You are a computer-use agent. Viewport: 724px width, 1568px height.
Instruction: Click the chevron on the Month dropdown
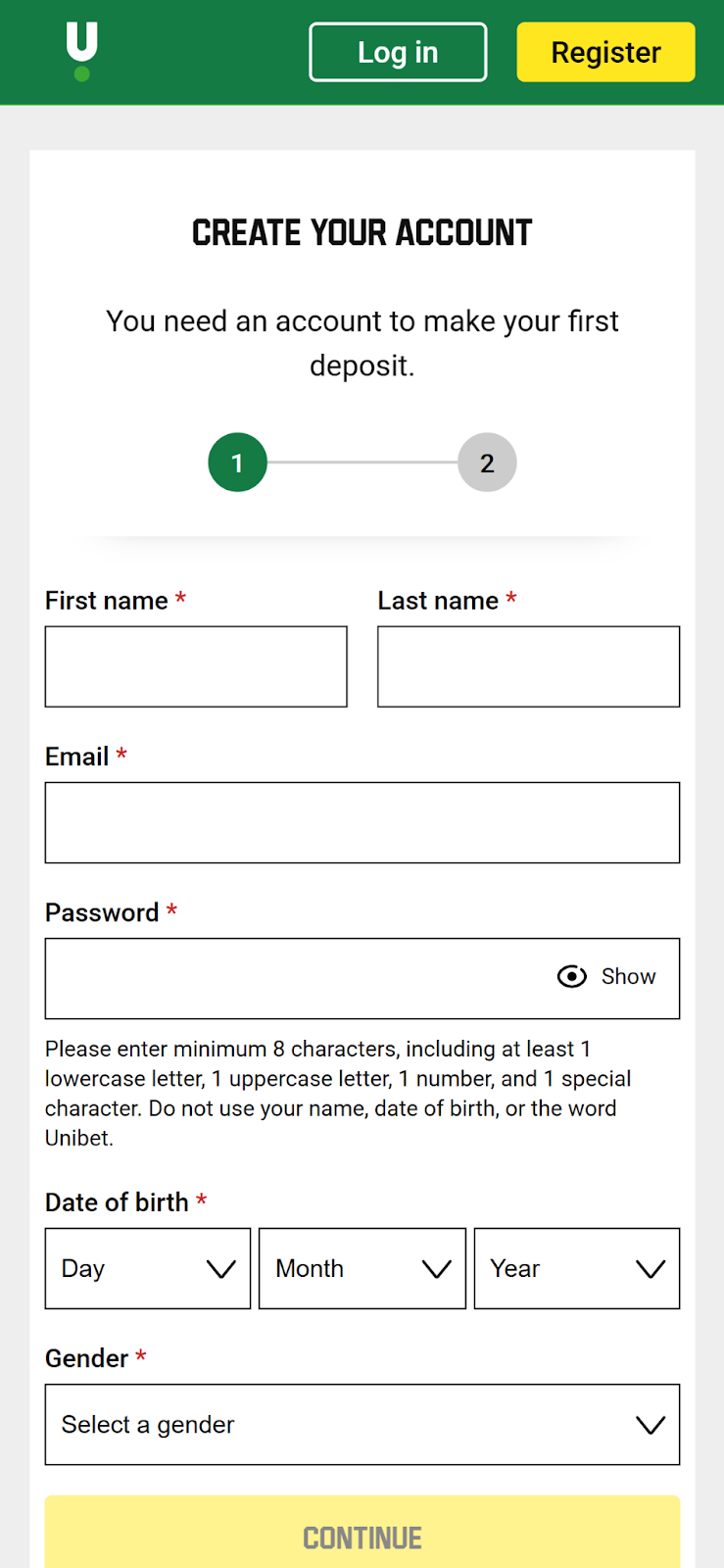coord(435,1268)
